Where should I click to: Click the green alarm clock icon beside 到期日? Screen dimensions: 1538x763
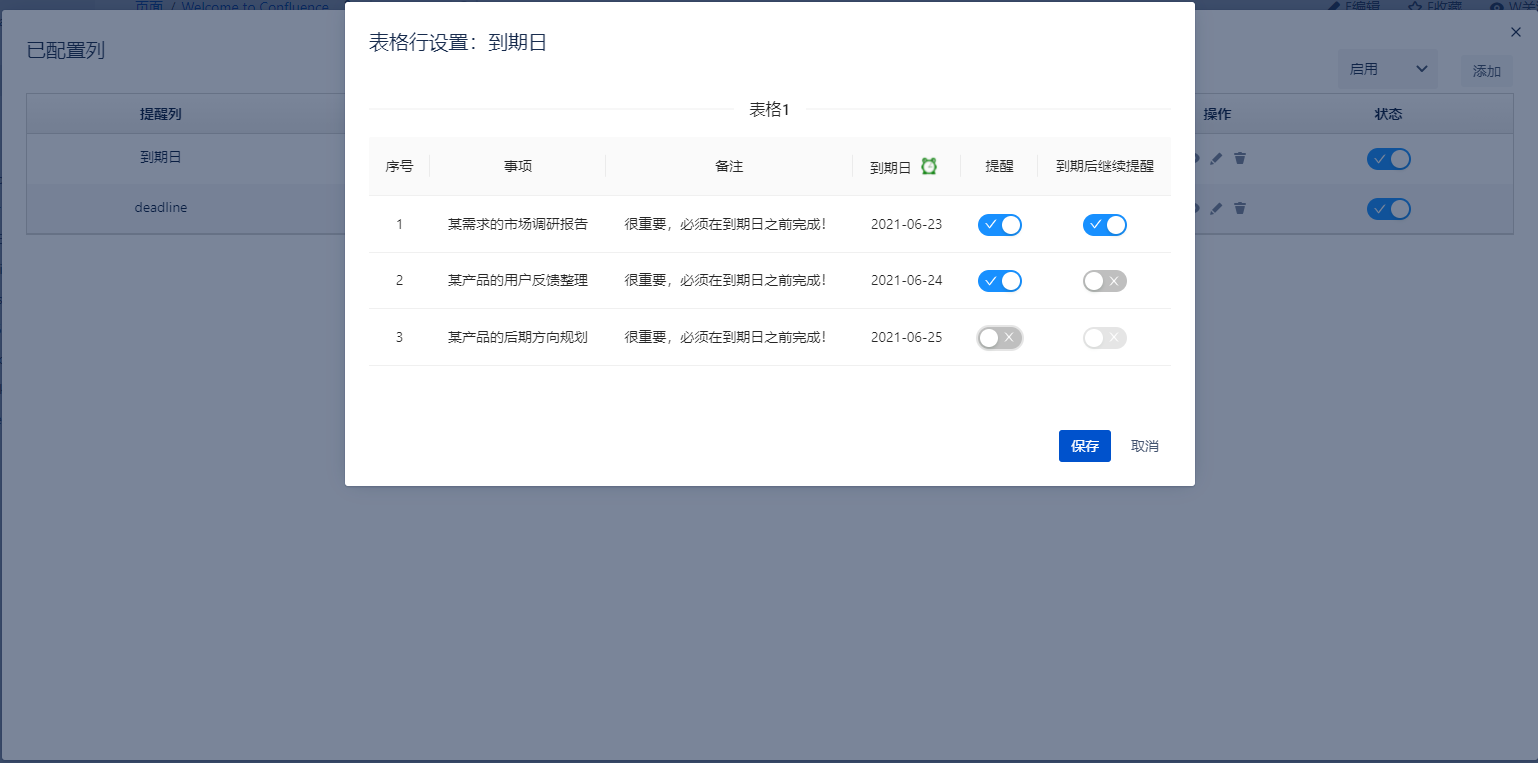click(929, 166)
